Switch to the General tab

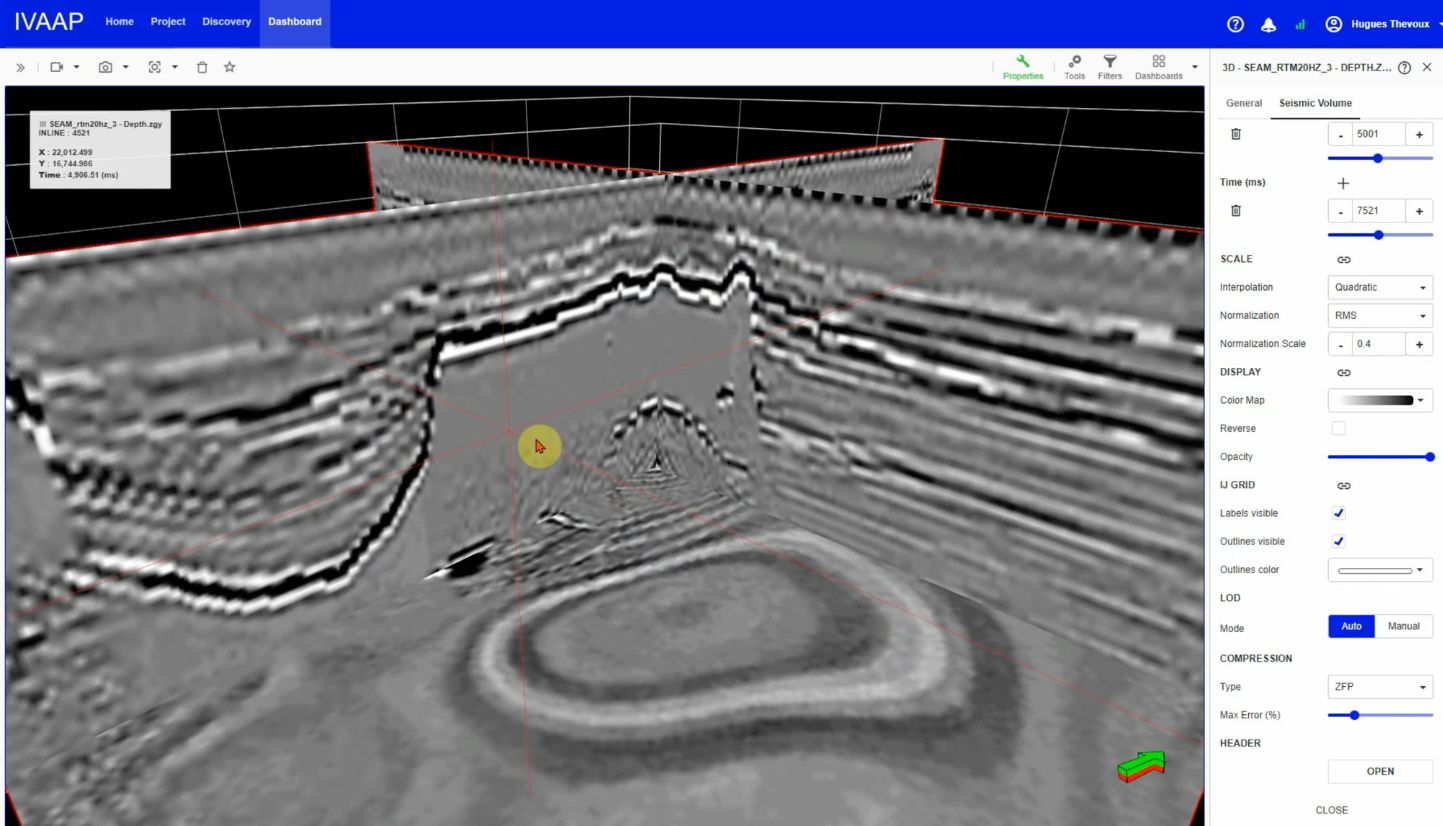coord(1244,103)
